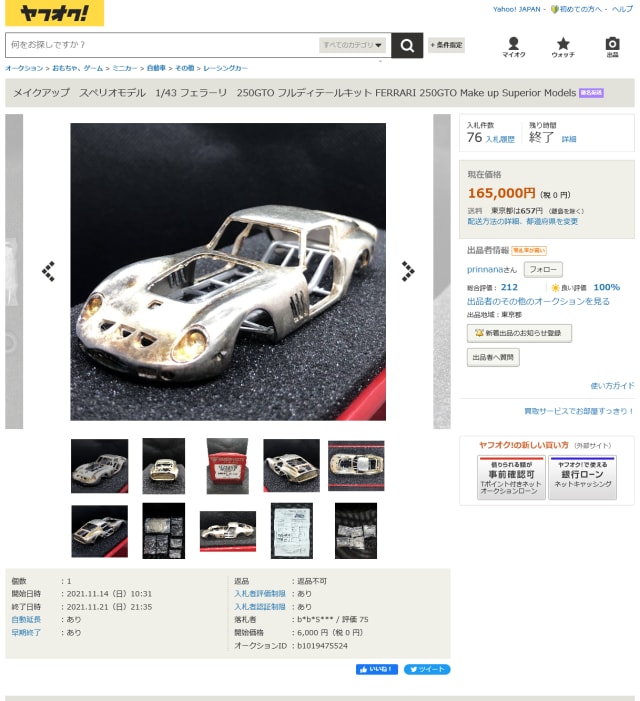Click the フォロー button for prinnana

coord(543,270)
